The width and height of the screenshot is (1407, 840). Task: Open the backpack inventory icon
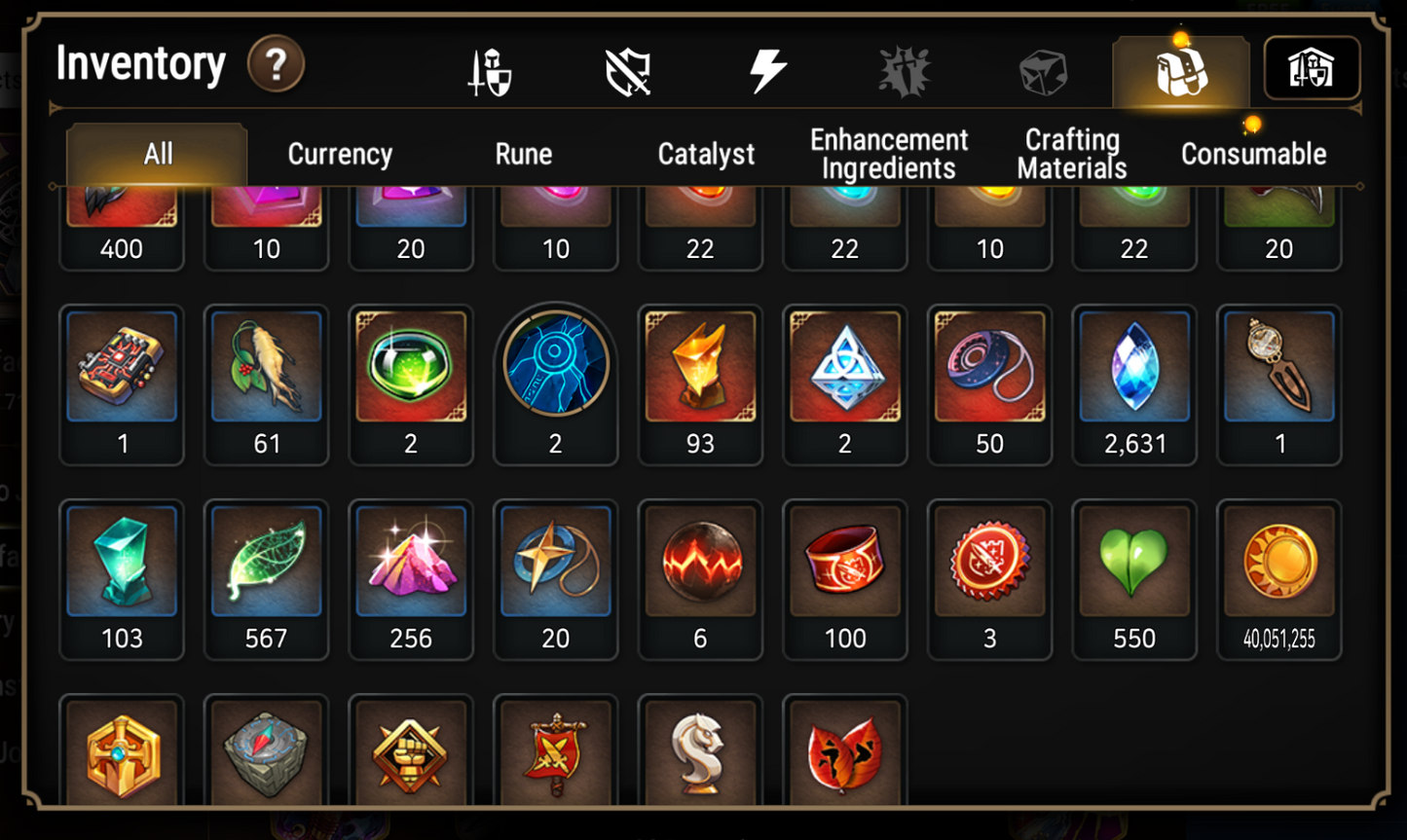tap(1181, 72)
